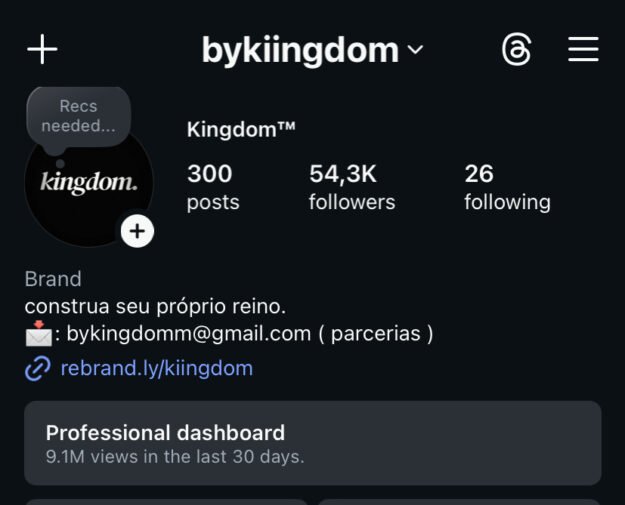
Task: Tap the "construa seu próprio reino." bio text
Action: tap(155, 306)
